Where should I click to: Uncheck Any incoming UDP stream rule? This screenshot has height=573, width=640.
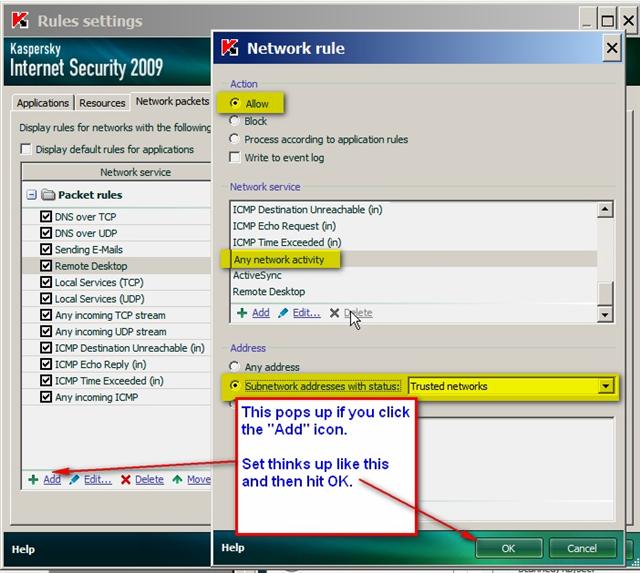[x=46, y=331]
